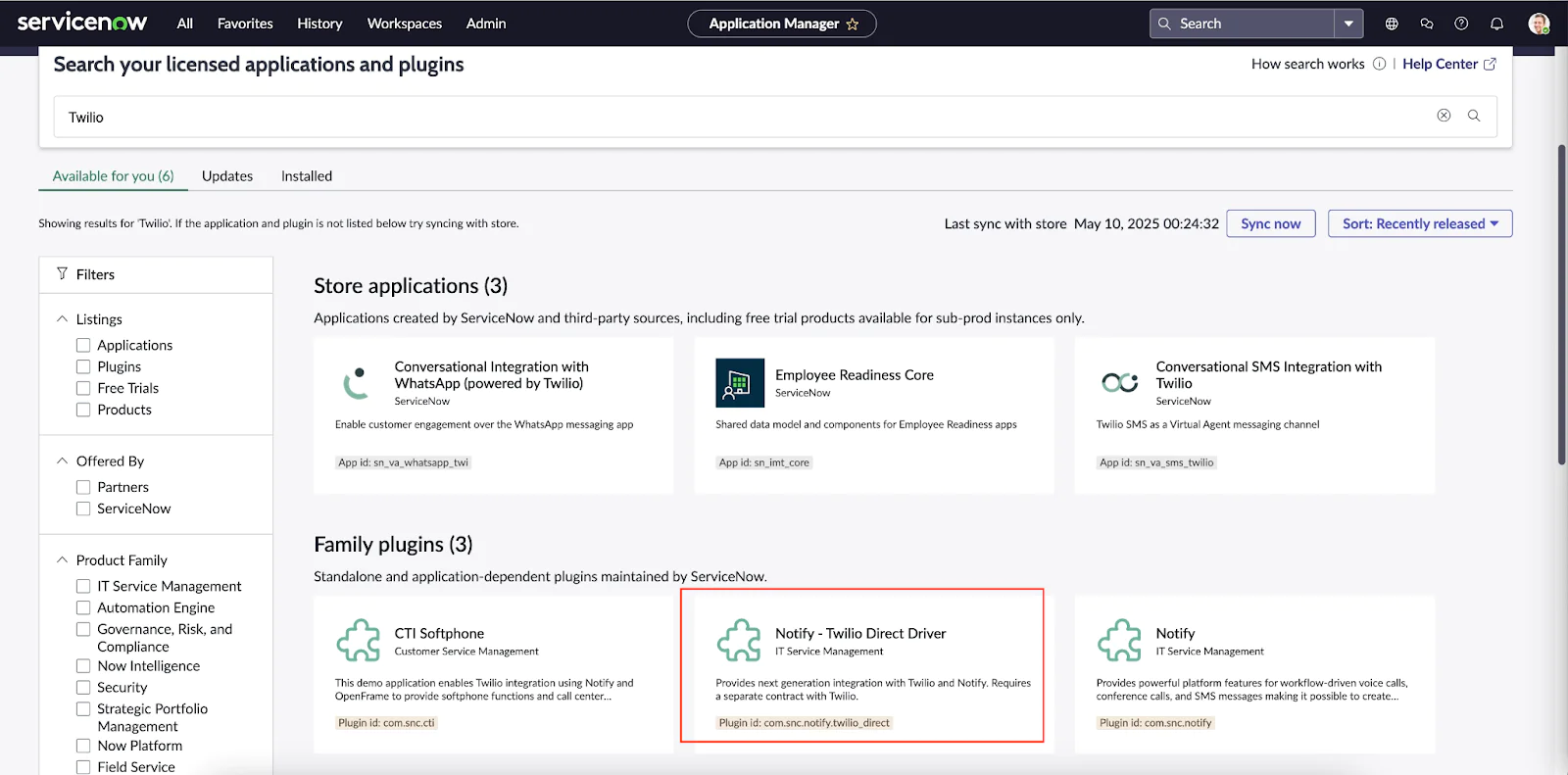The height and width of the screenshot is (775, 1568).
Task: Click the Notify - Twilio Direct Driver puzzle icon
Action: (x=739, y=641)
